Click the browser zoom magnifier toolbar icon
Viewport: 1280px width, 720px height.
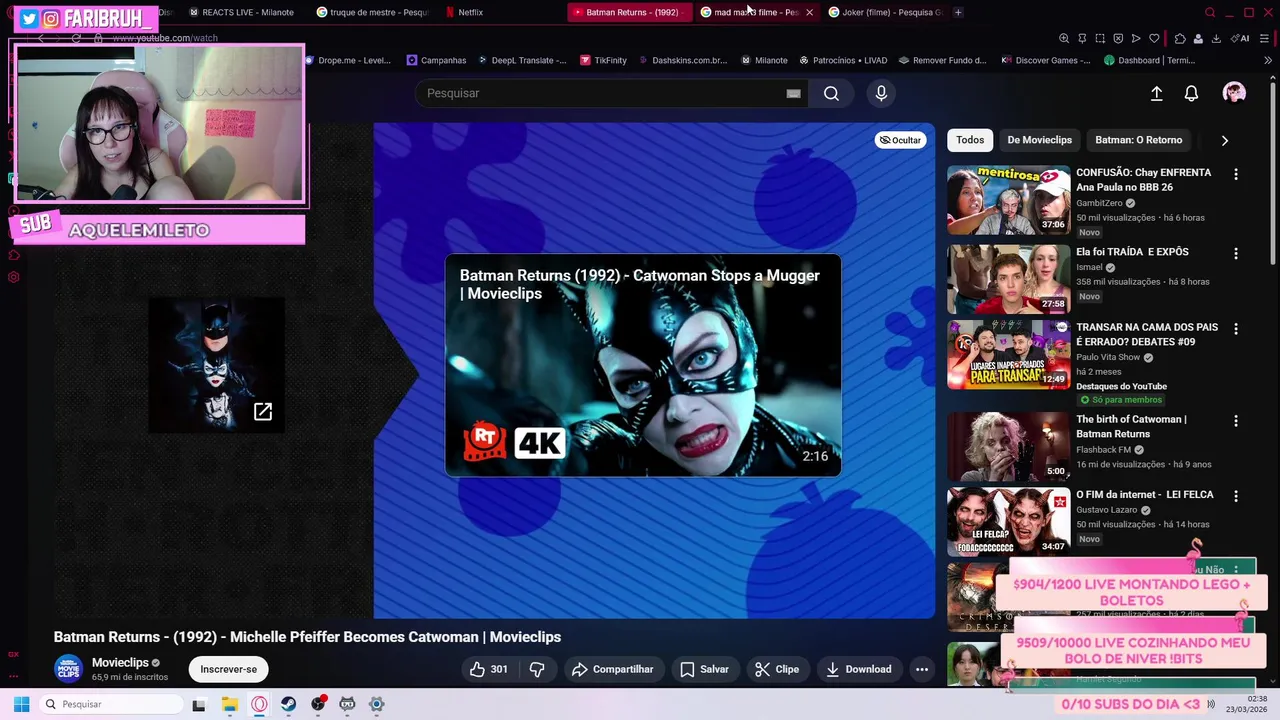[x=1064, y=38]
